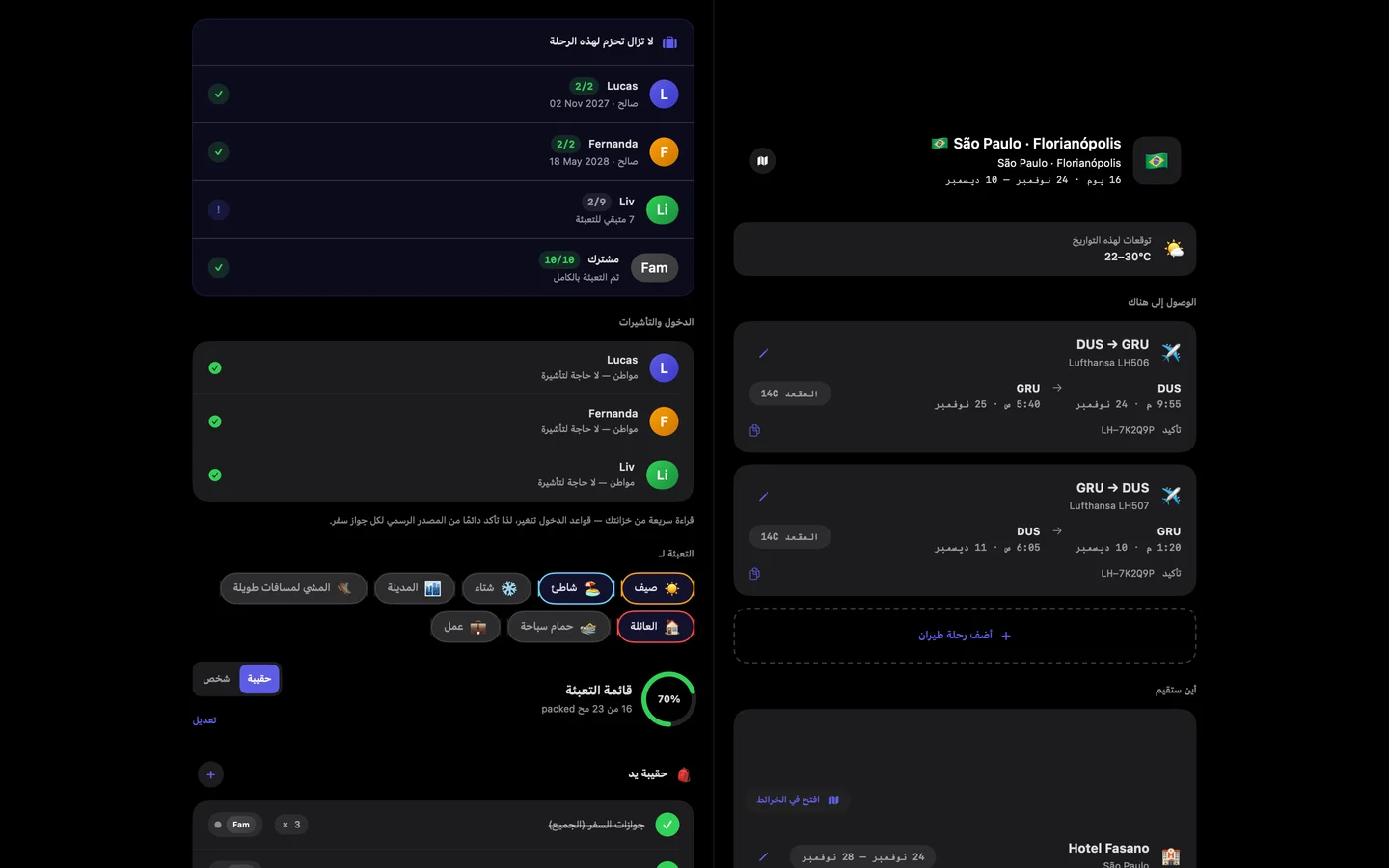The width and height of the screenshot is (1389, 868).
Task: Click seat 14C badge on GRU → DUS flight
Action: coord(789,537)
